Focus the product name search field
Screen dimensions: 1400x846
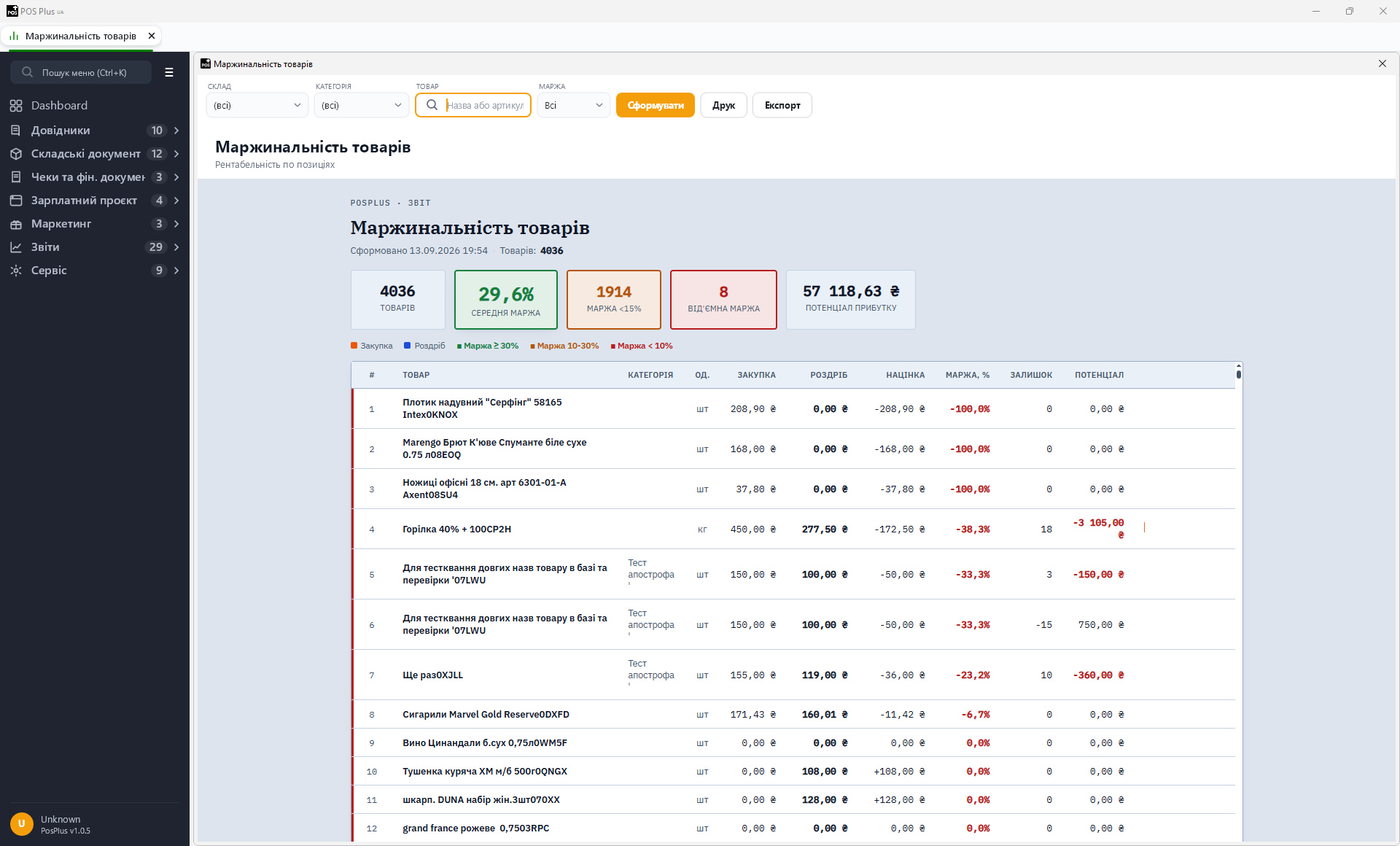[473, 105]
